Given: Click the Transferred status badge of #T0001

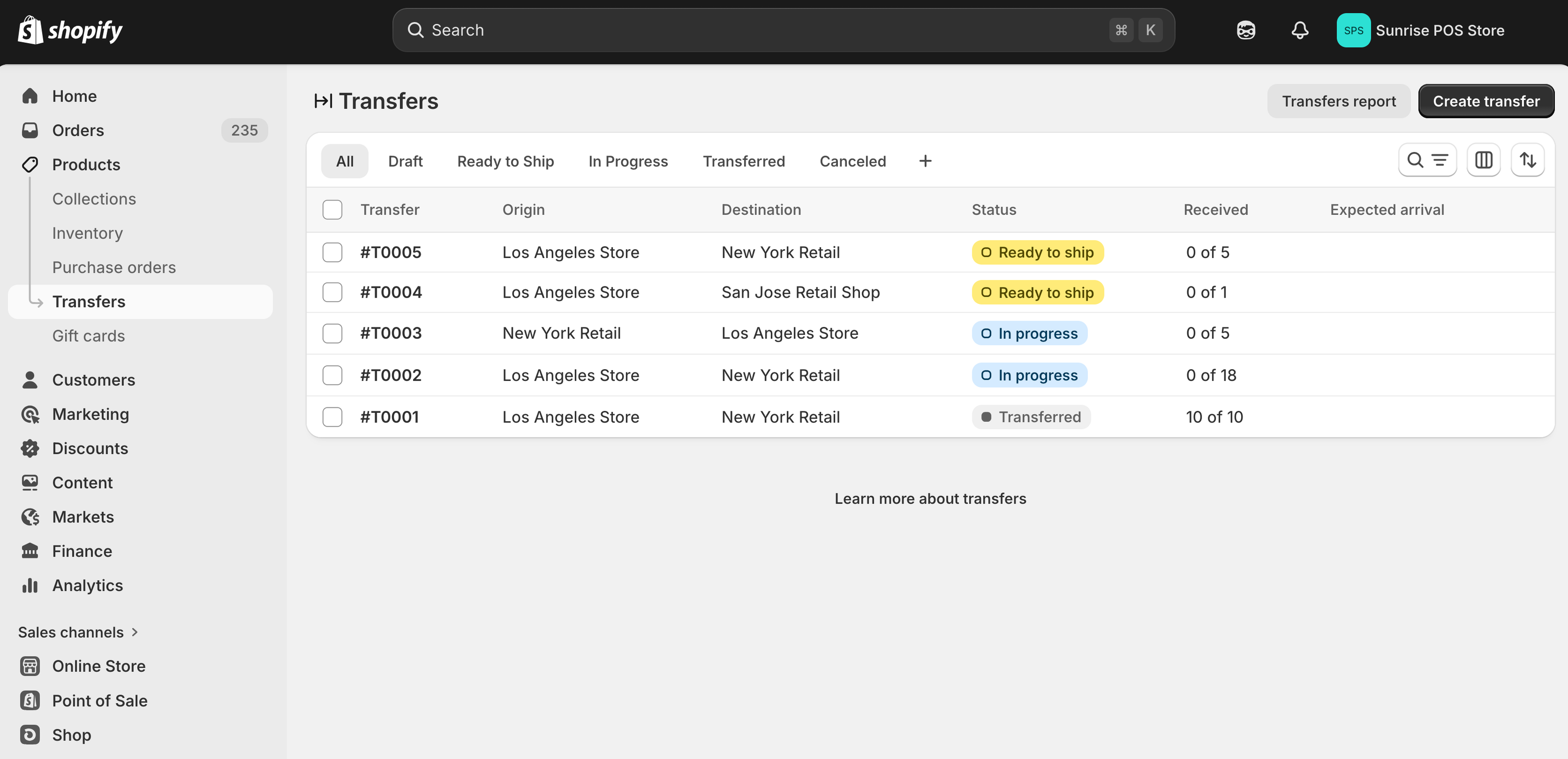Looking at the screenshot, I should click(1031, 417).
